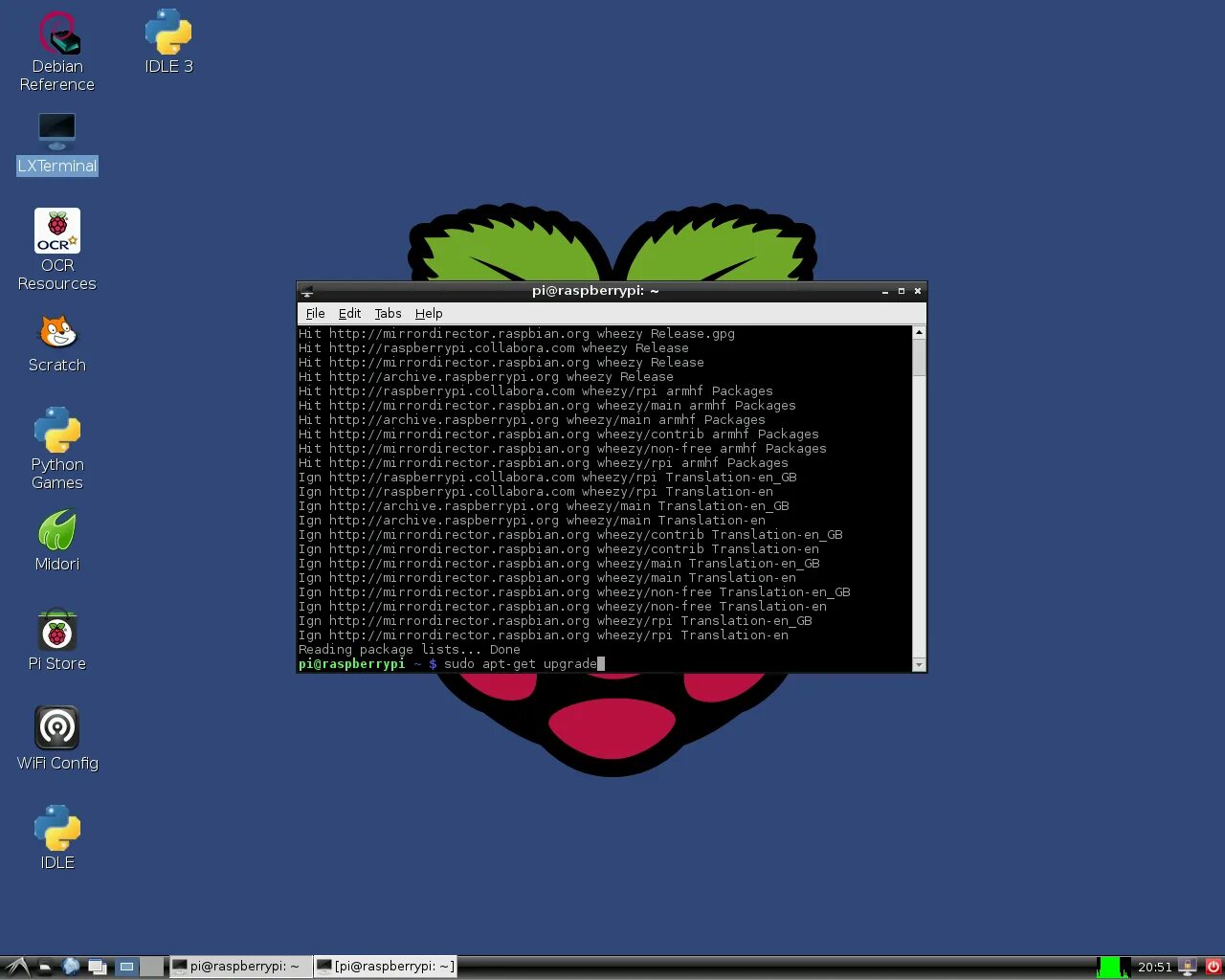The height and width of the screenshot is (980, 1225).
Task: Open the OCR Resources shortcut
Action: pyautogui.click(x=57, y=250)
